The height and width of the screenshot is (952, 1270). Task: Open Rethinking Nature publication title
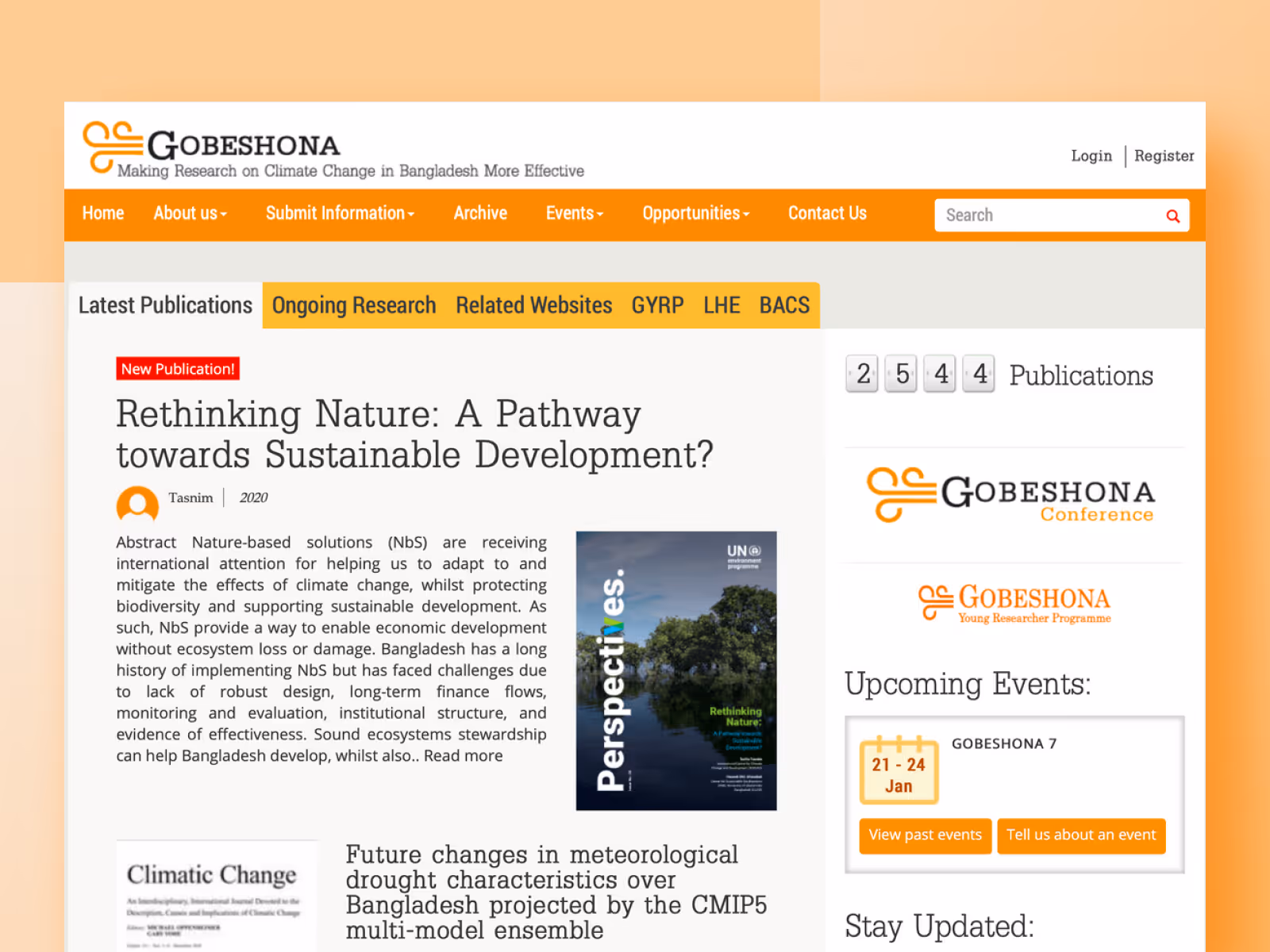[x=414, y=434]
